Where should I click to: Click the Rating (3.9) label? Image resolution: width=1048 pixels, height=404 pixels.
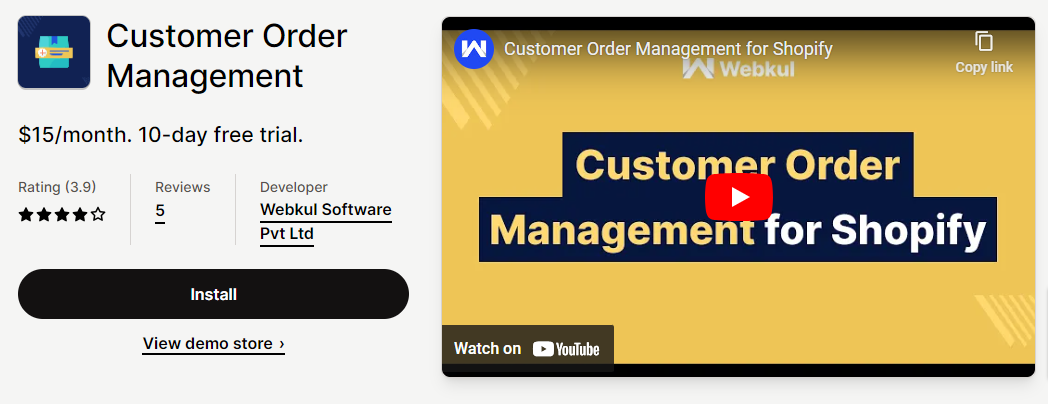click(57, 187)
